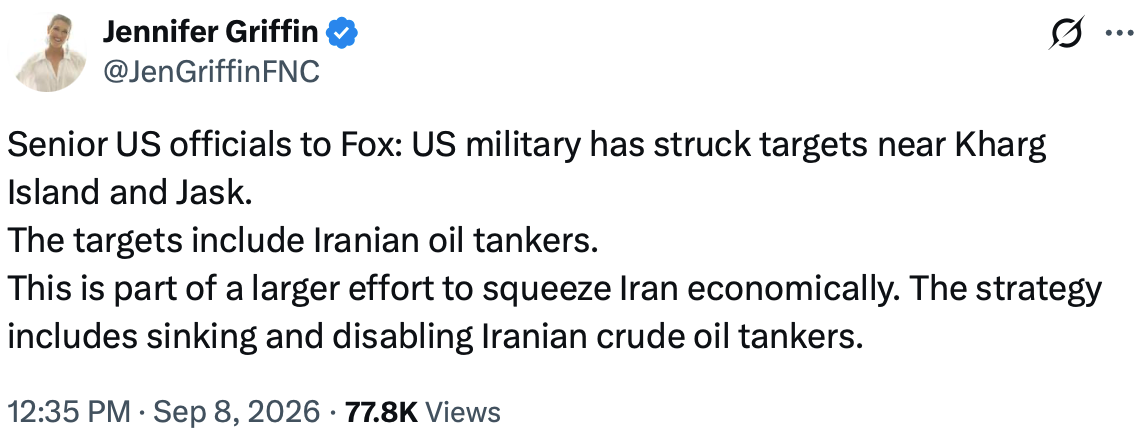
Task: Open the three-dot more options menu
Action: (1119, 33)
